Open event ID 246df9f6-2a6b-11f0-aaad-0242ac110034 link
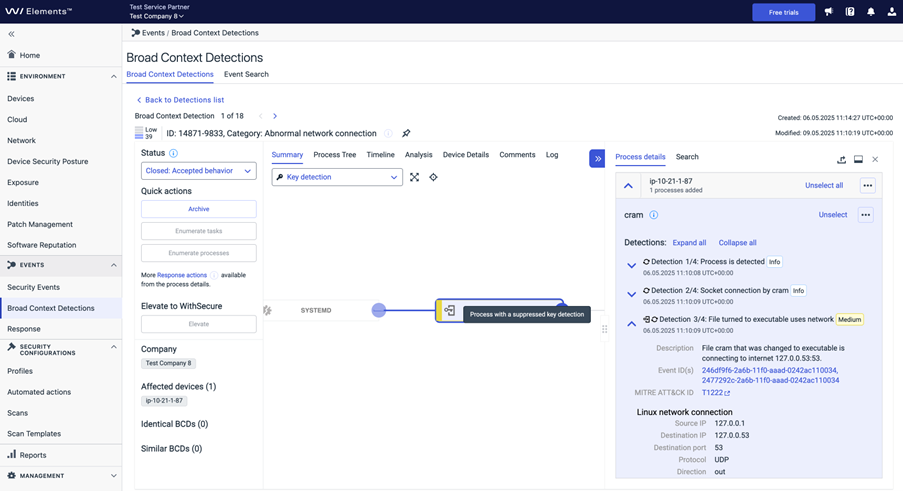Screen dimensions: 903x491 (x=770, y=370)
